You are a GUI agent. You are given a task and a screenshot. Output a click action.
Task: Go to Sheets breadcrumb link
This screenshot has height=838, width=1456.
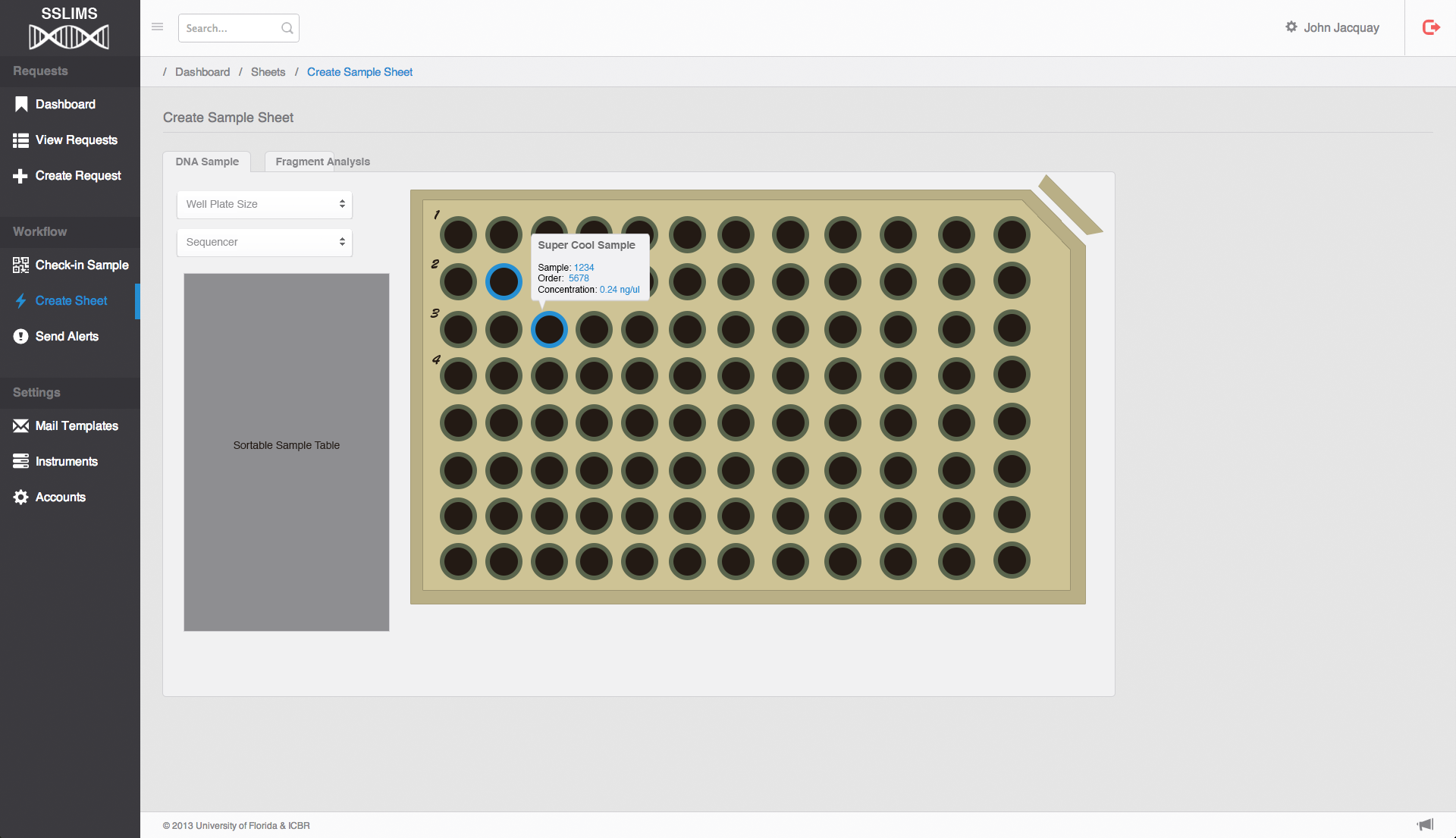tap(268, 72)
